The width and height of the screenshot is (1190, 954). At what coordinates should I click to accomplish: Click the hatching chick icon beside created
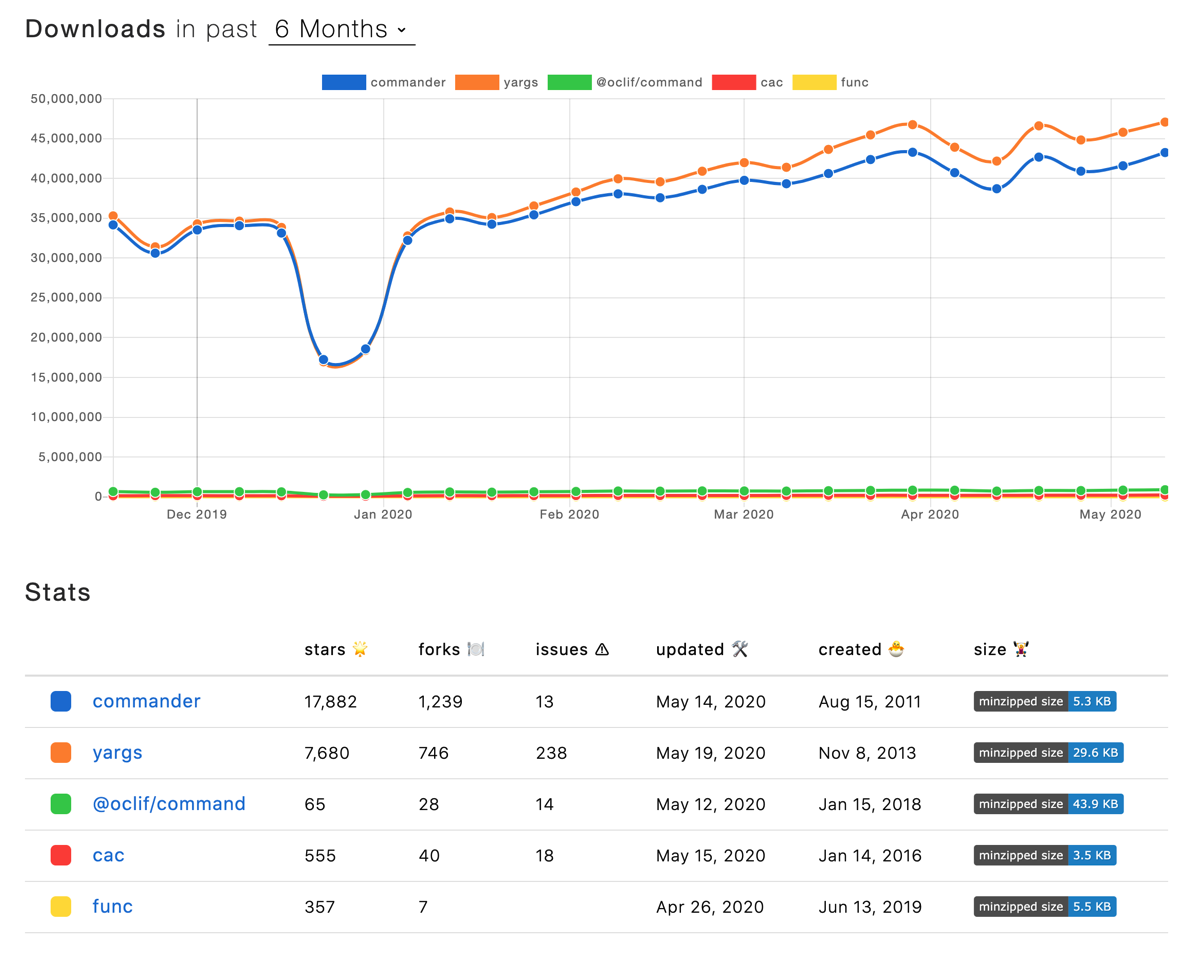coord(896,649)
